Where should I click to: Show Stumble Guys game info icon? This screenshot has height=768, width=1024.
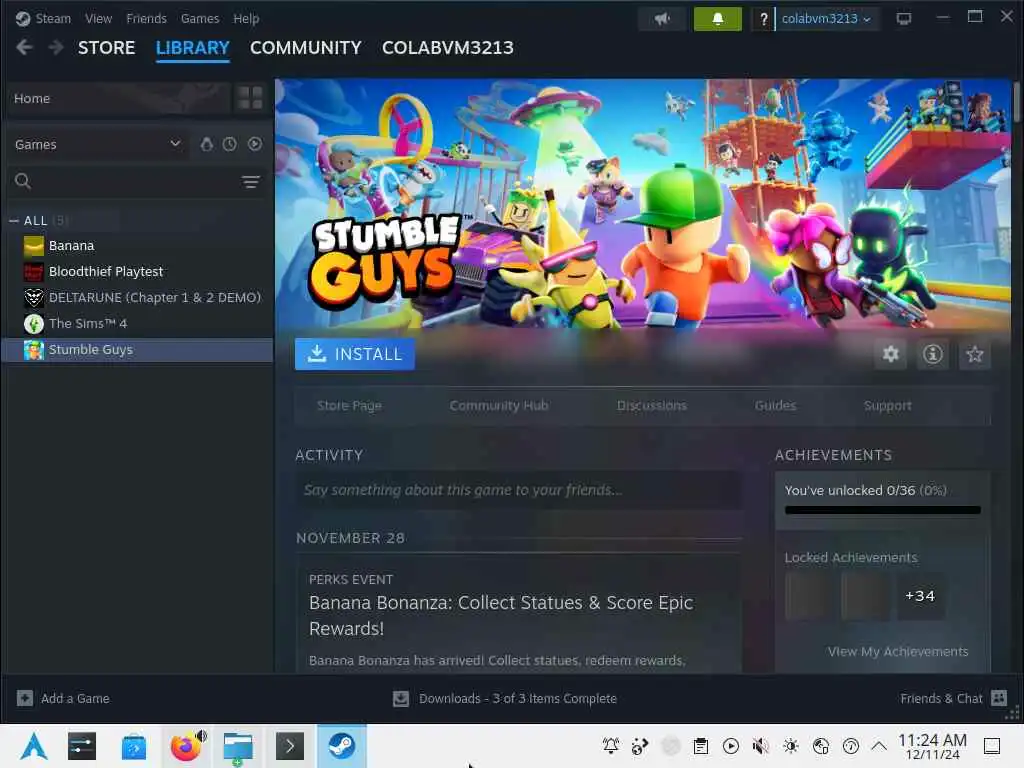pos(933,354)
